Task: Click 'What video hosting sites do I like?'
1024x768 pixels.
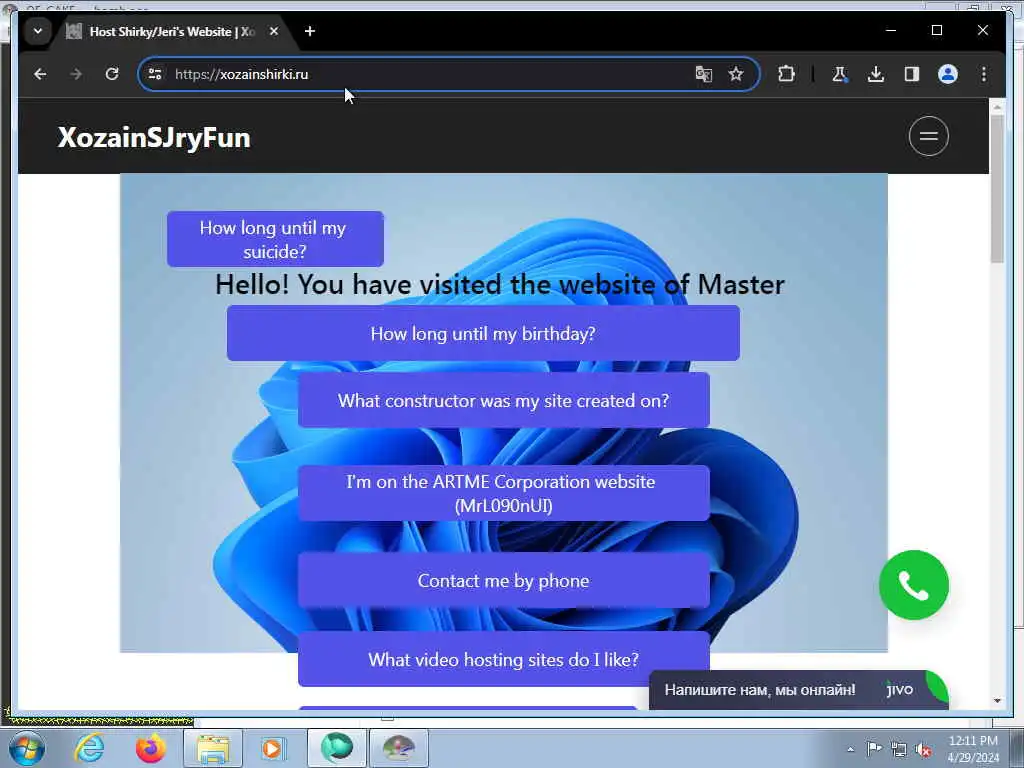Action: point(504,660)
